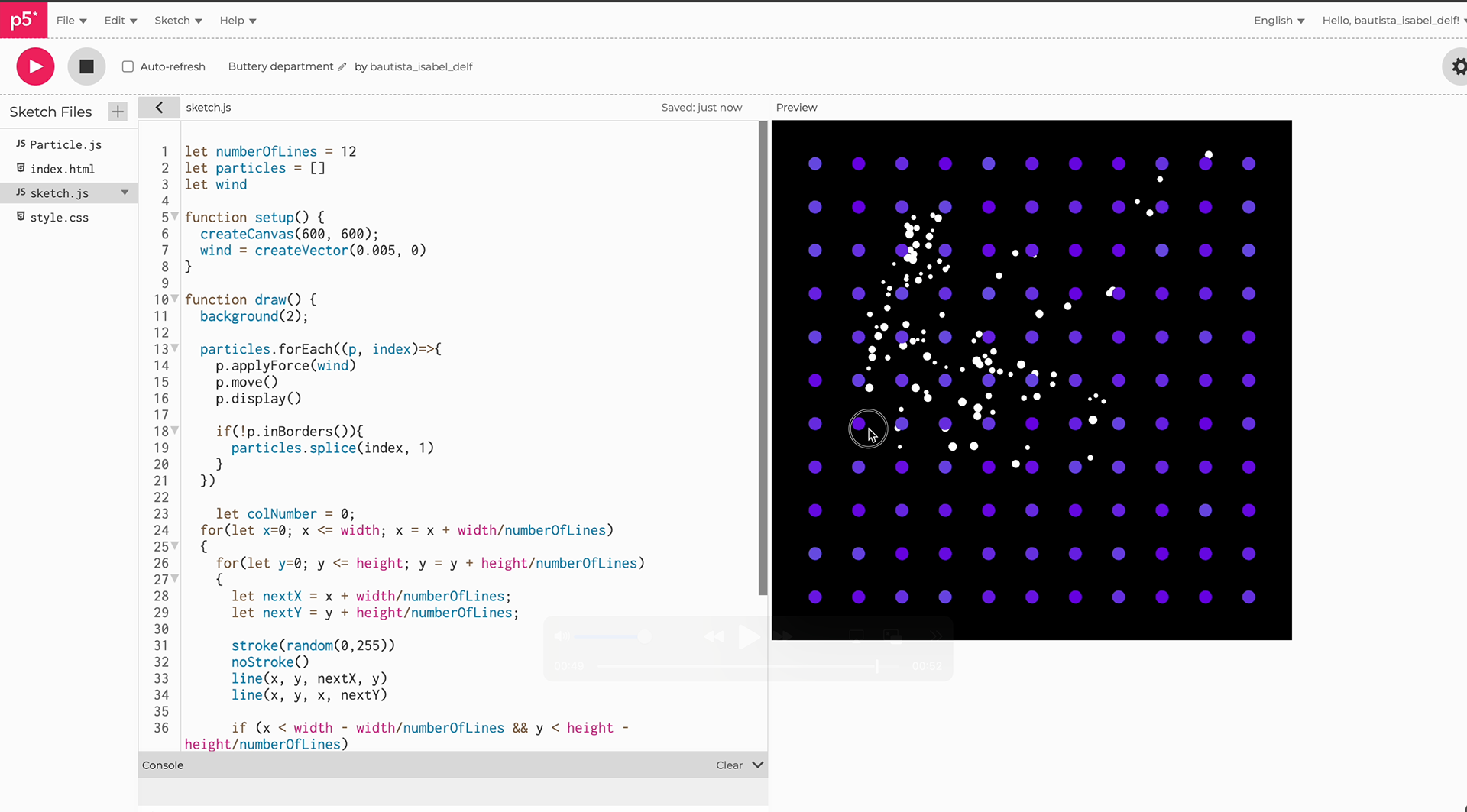Enable the Auto-refresh checkbox
The image size is (1467, 812).
[128, 66]
